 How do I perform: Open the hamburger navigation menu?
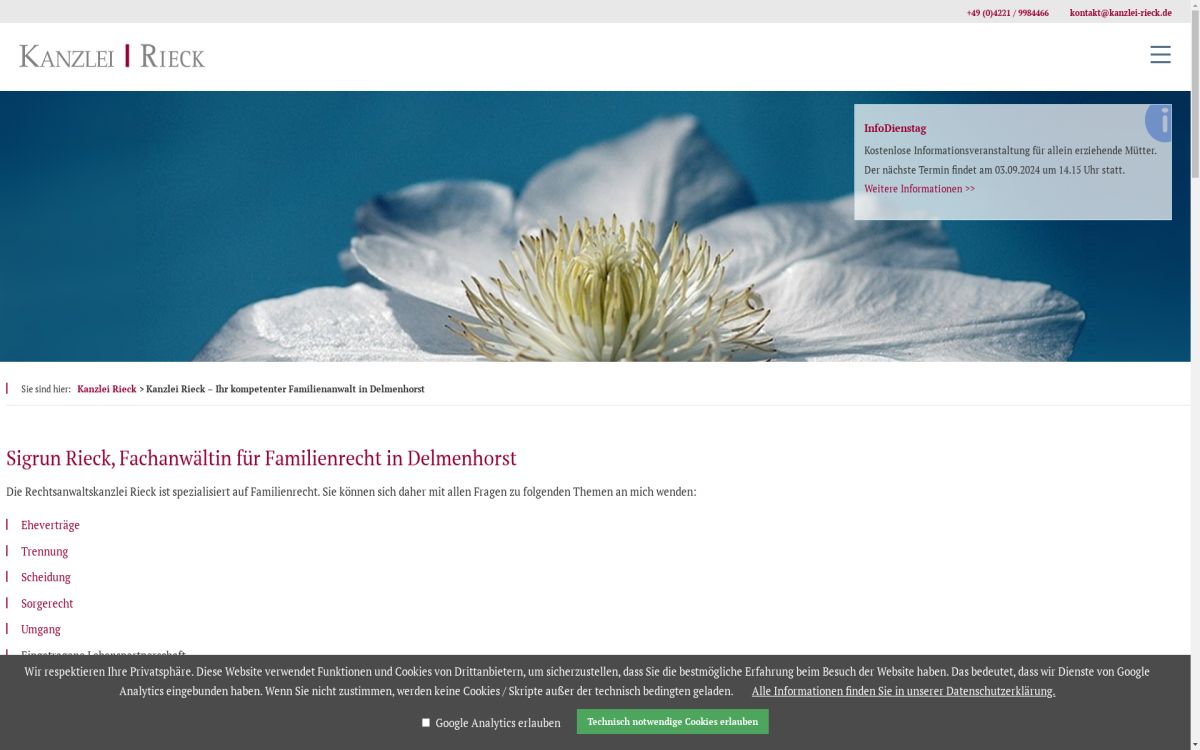pyautogui.click(x=1160, y=55)
